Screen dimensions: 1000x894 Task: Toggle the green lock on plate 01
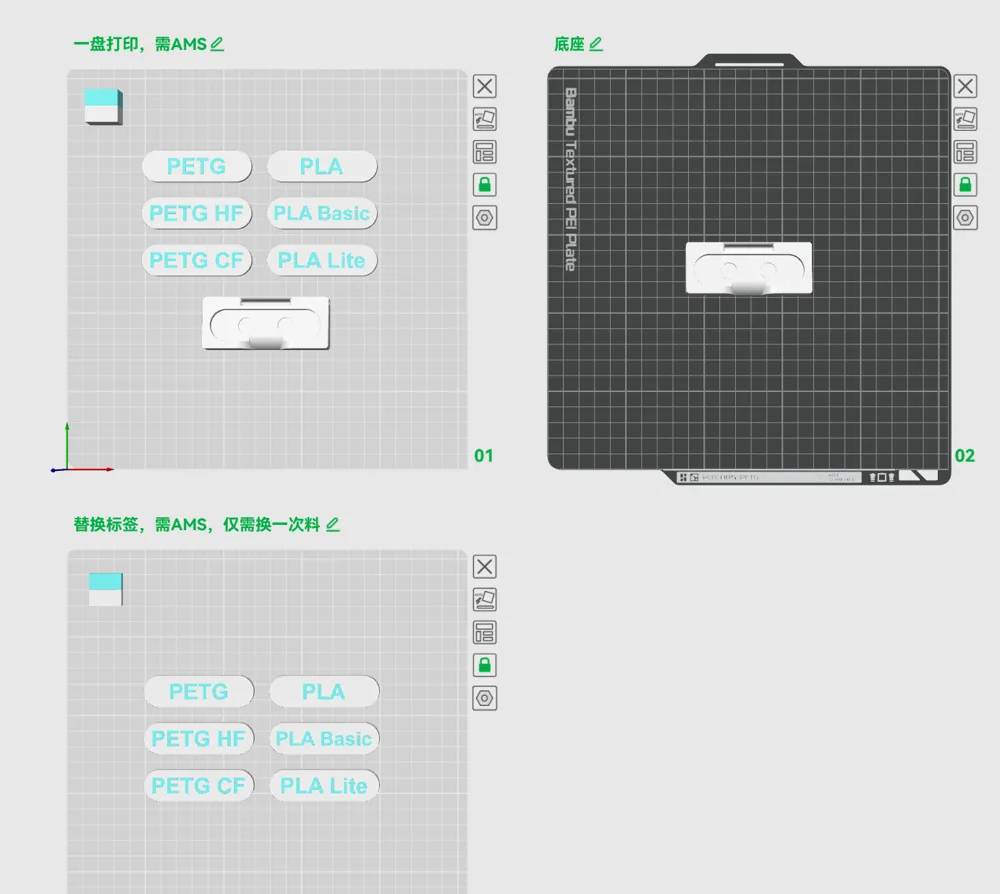coord(485,185)
